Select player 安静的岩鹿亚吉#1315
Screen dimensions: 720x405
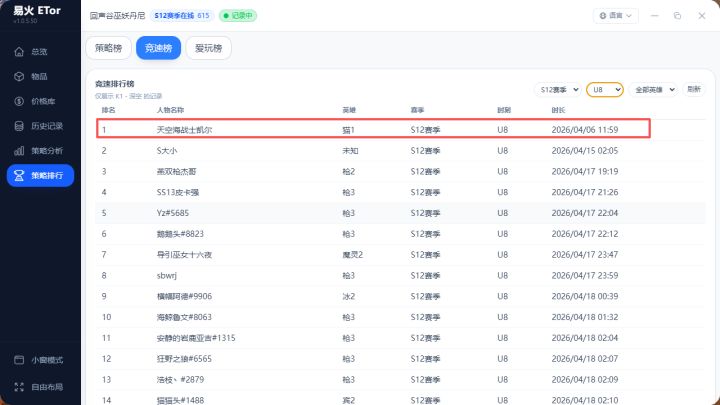196,338
